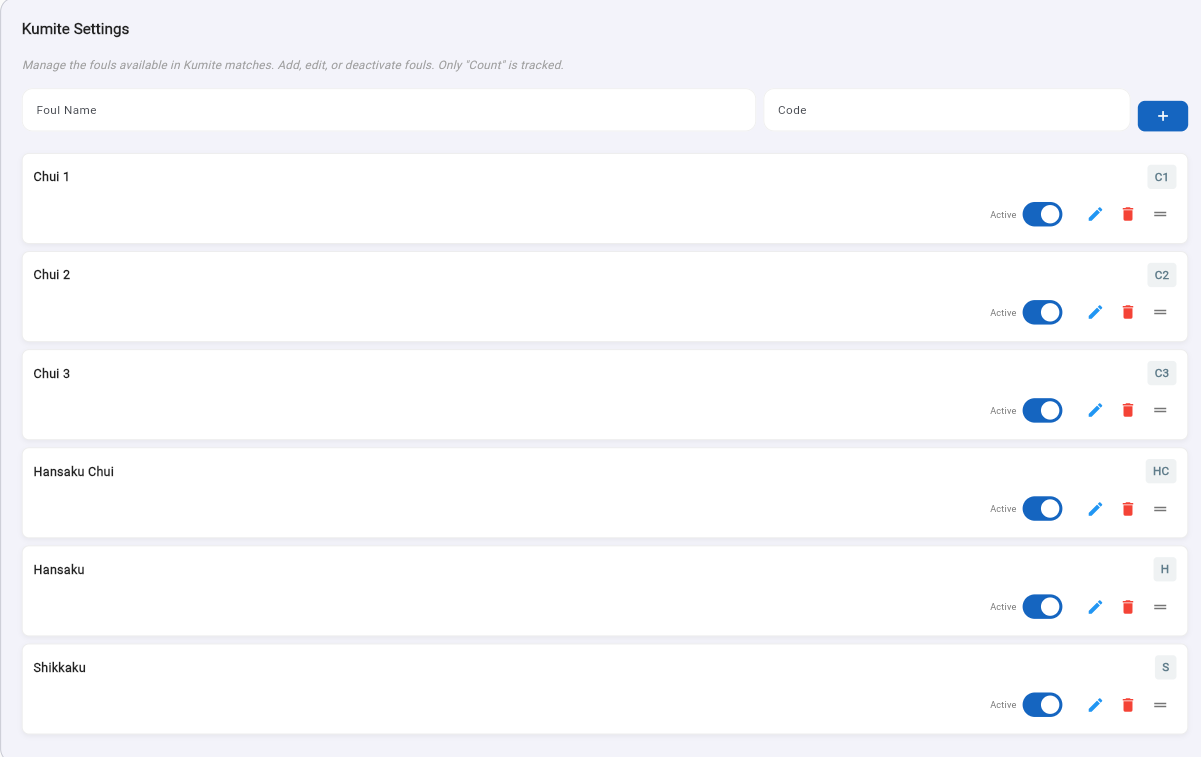
Task: Disable the Chui 2 Active toggle
Action: pyautogui.click(x=1042, y=312)
